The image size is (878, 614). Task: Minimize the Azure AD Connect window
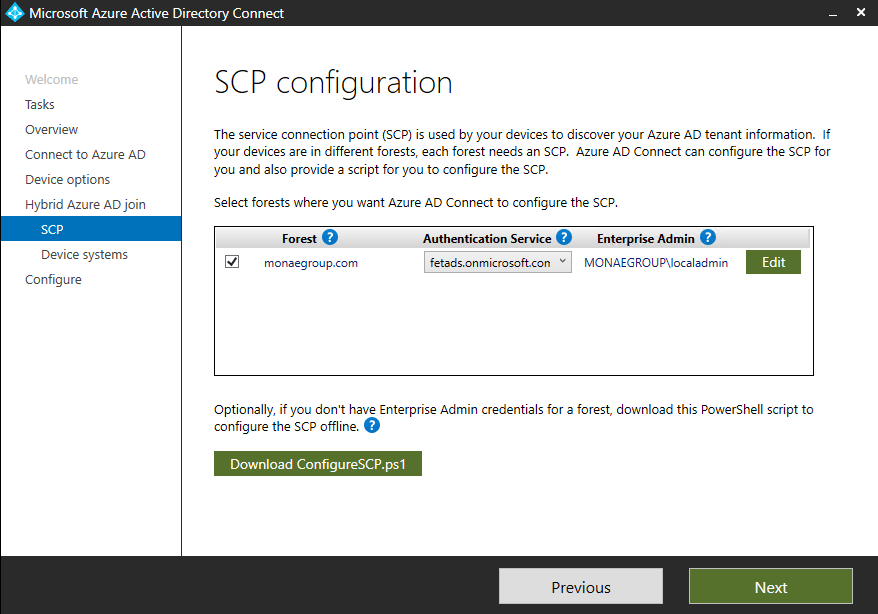pos(830,13)
